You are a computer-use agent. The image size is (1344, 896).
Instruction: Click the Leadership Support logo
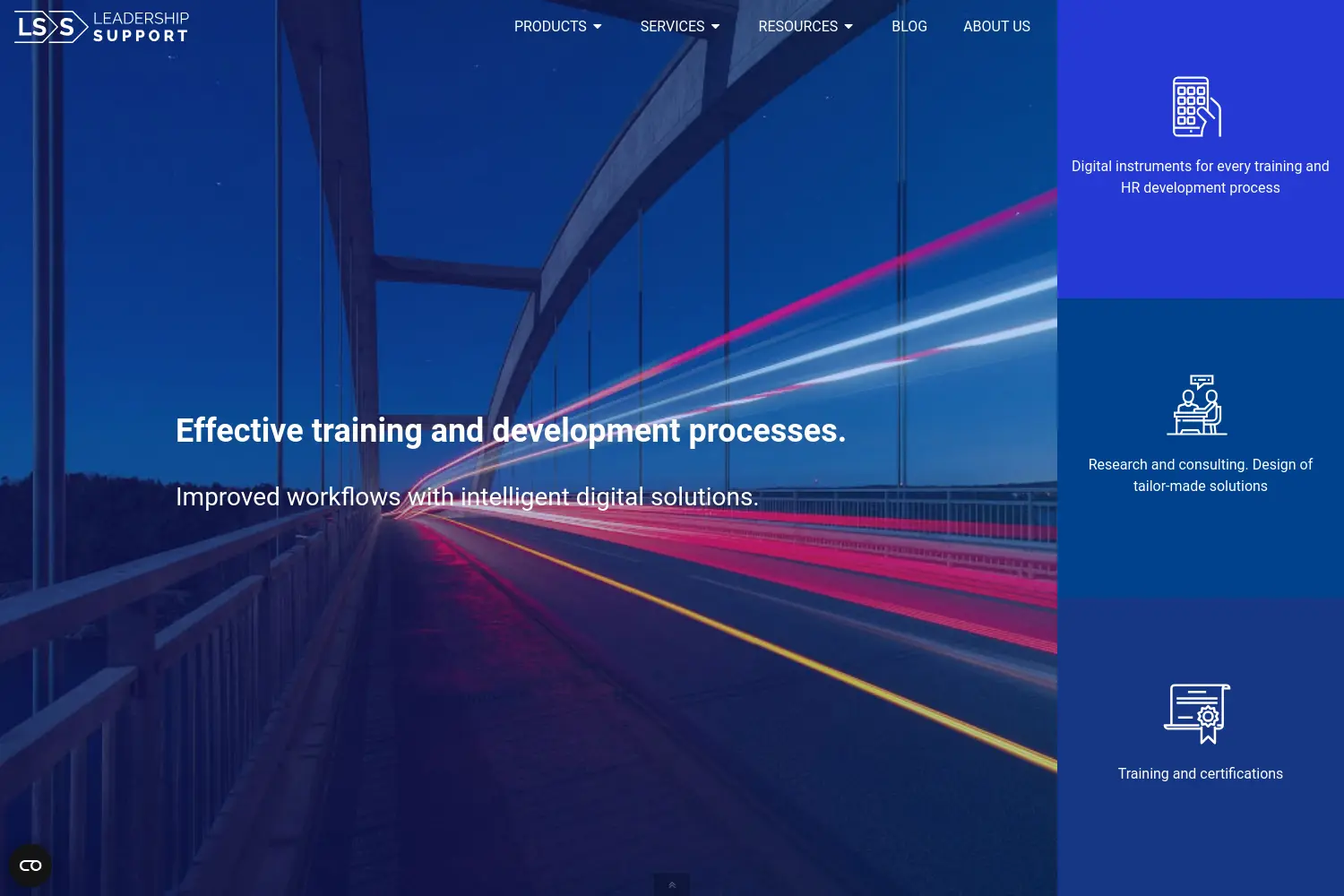pyautogui.click(x=101, y=27)
